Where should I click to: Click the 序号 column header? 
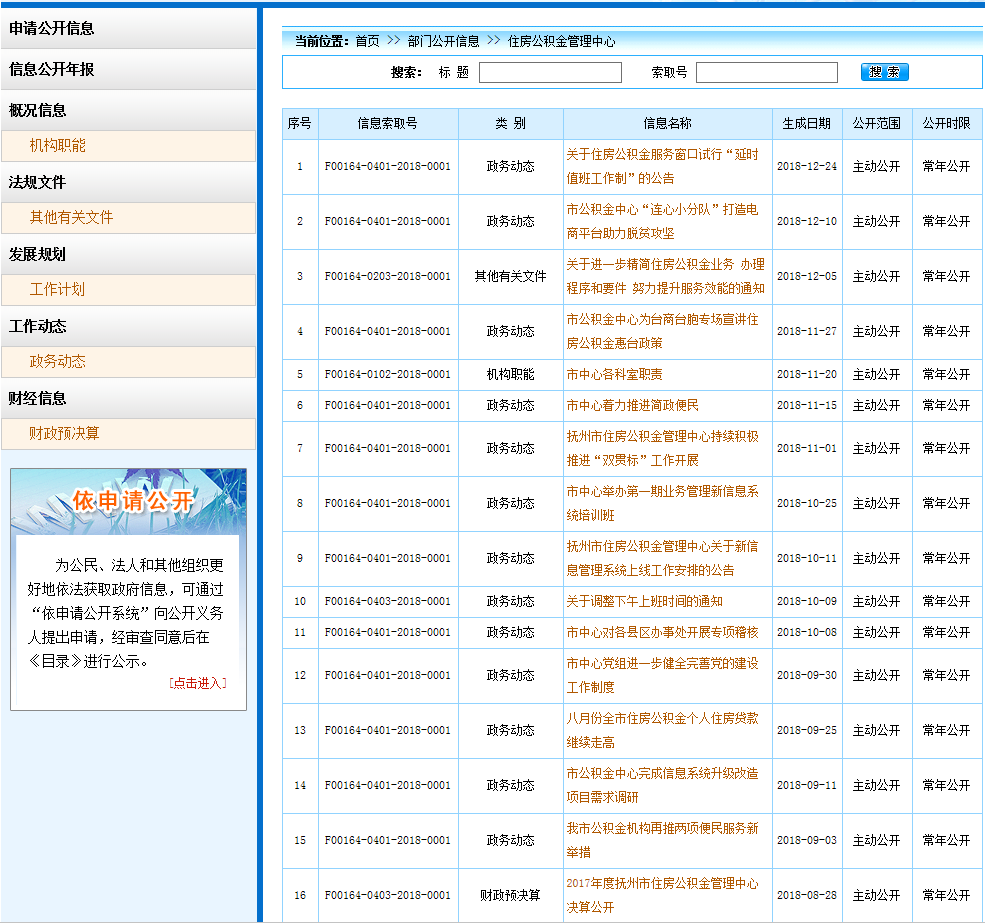(x=300, y=123)
